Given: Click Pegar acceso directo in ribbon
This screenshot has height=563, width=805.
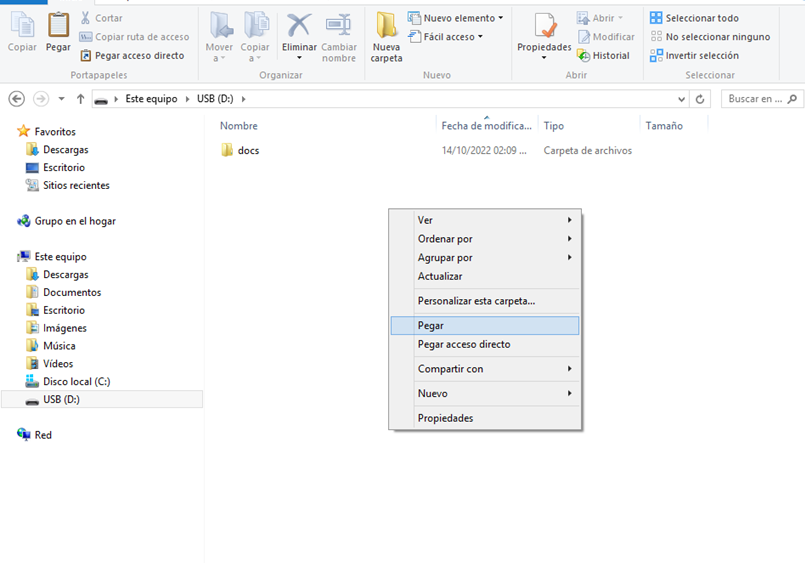Looking at the screenshot, I should click(x=132, y=55).
